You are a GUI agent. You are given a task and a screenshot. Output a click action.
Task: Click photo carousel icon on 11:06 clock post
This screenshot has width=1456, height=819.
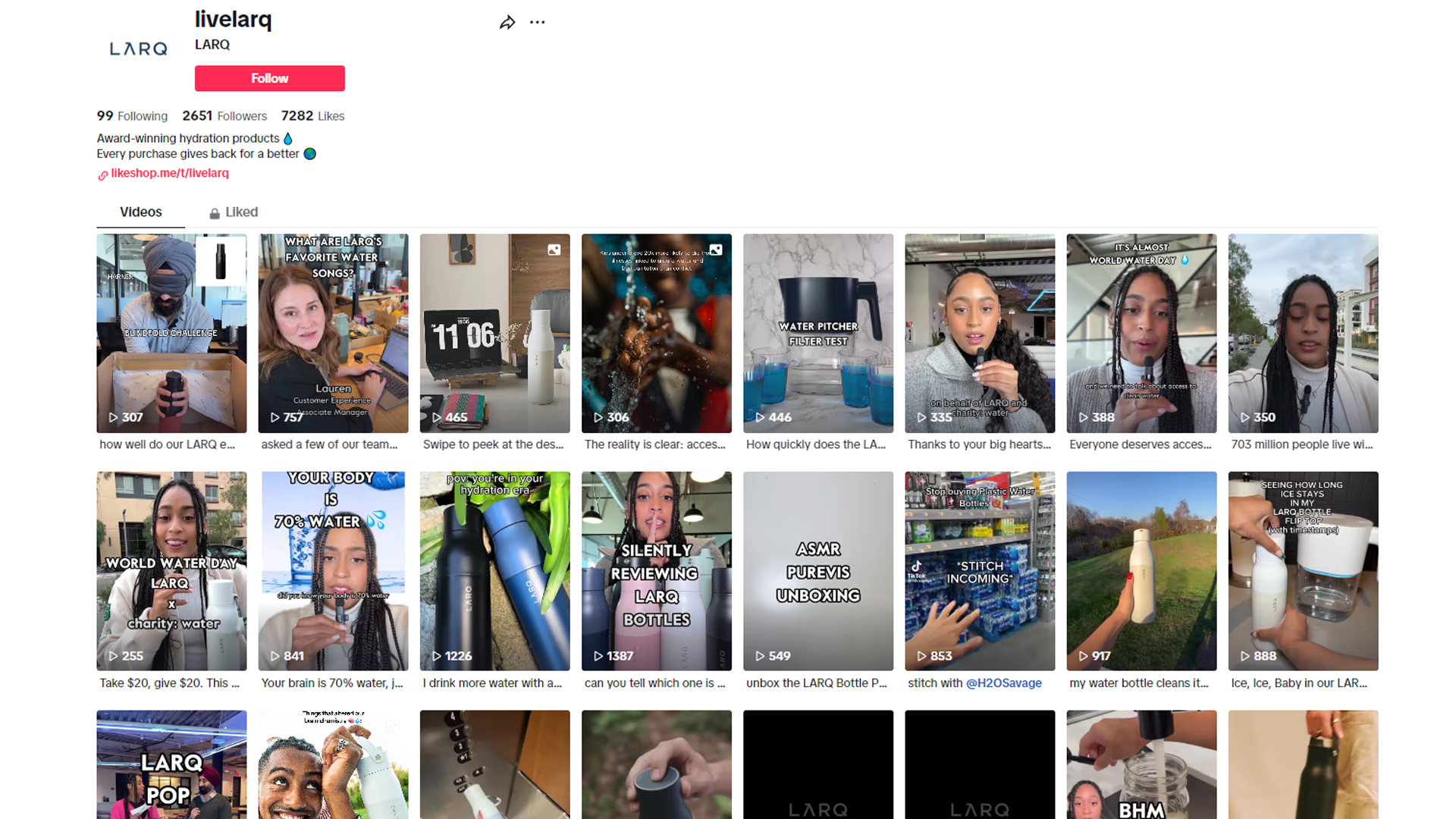(x=554, y=249)
